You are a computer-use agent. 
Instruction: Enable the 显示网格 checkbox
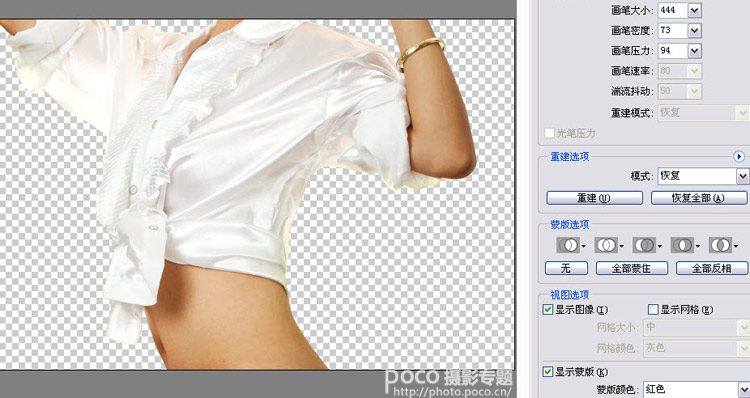pyautogui.click(x=653, y=310)
